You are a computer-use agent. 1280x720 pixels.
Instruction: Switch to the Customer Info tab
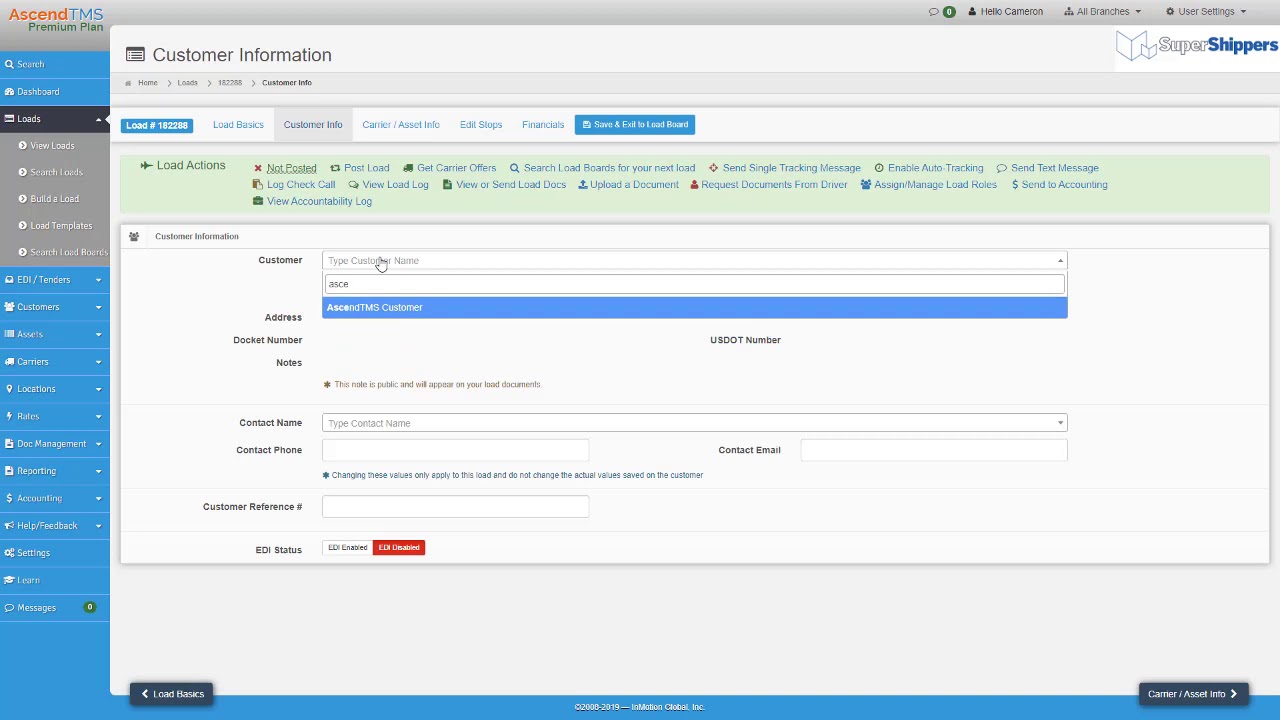click(x=313, y=125)
